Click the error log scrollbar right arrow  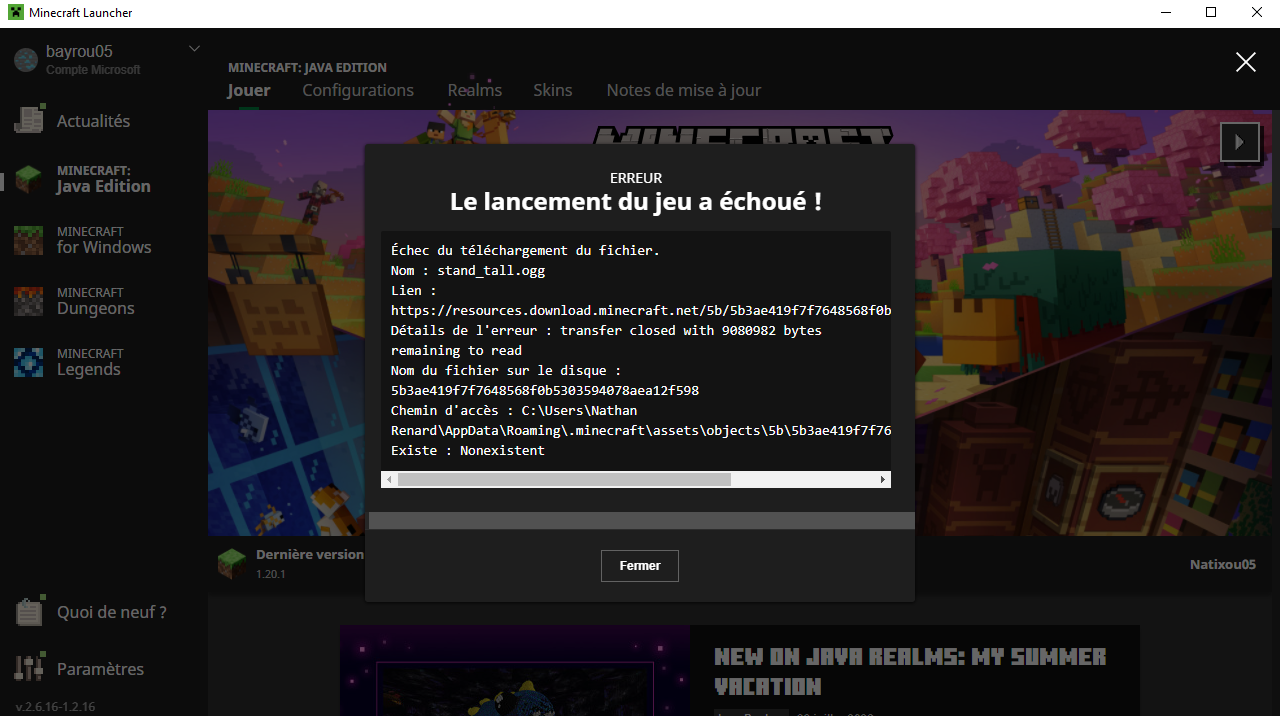click(x=883, y=480)
